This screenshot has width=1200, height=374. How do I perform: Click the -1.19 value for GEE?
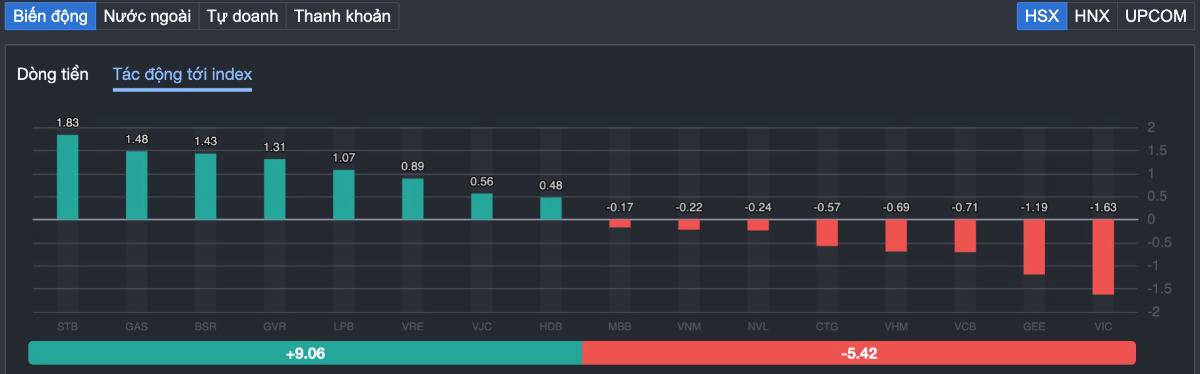pyautogui.click(x=1034, y=207)
